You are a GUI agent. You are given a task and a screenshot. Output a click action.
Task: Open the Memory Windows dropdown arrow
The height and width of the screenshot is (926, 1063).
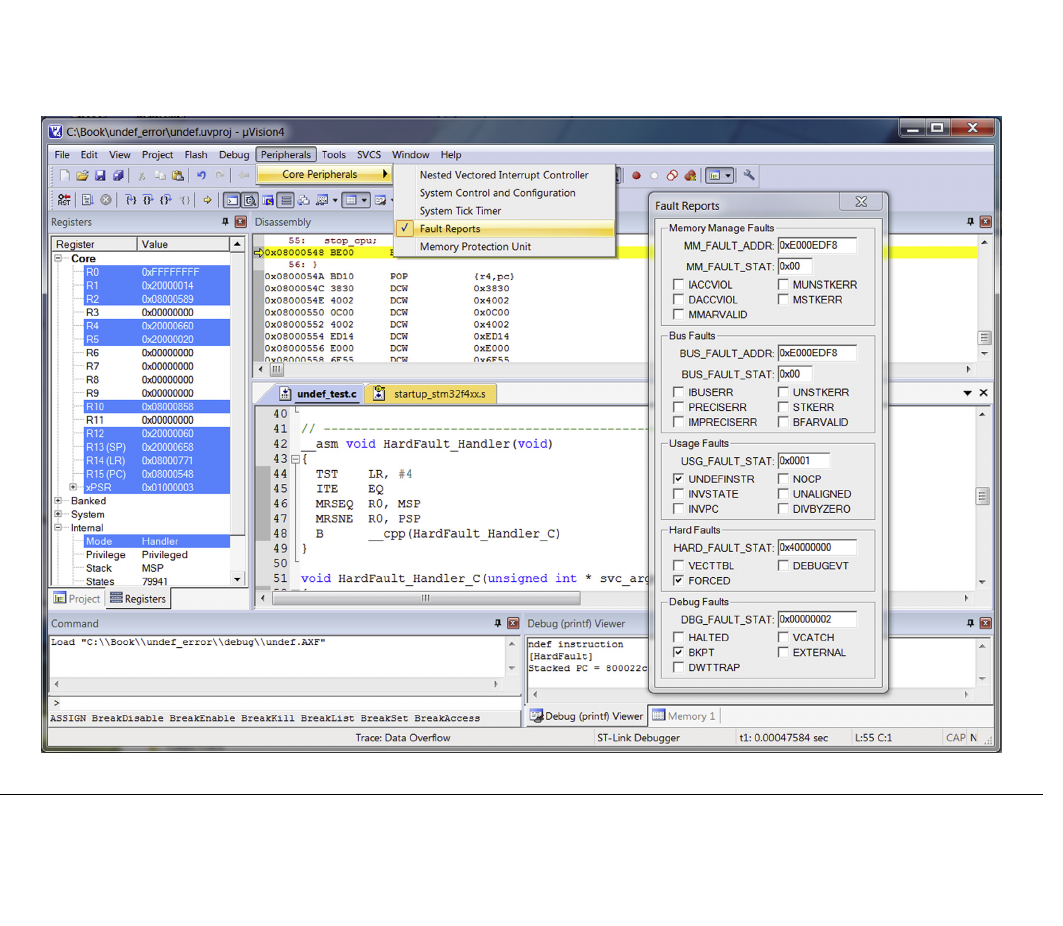[364, 201]
